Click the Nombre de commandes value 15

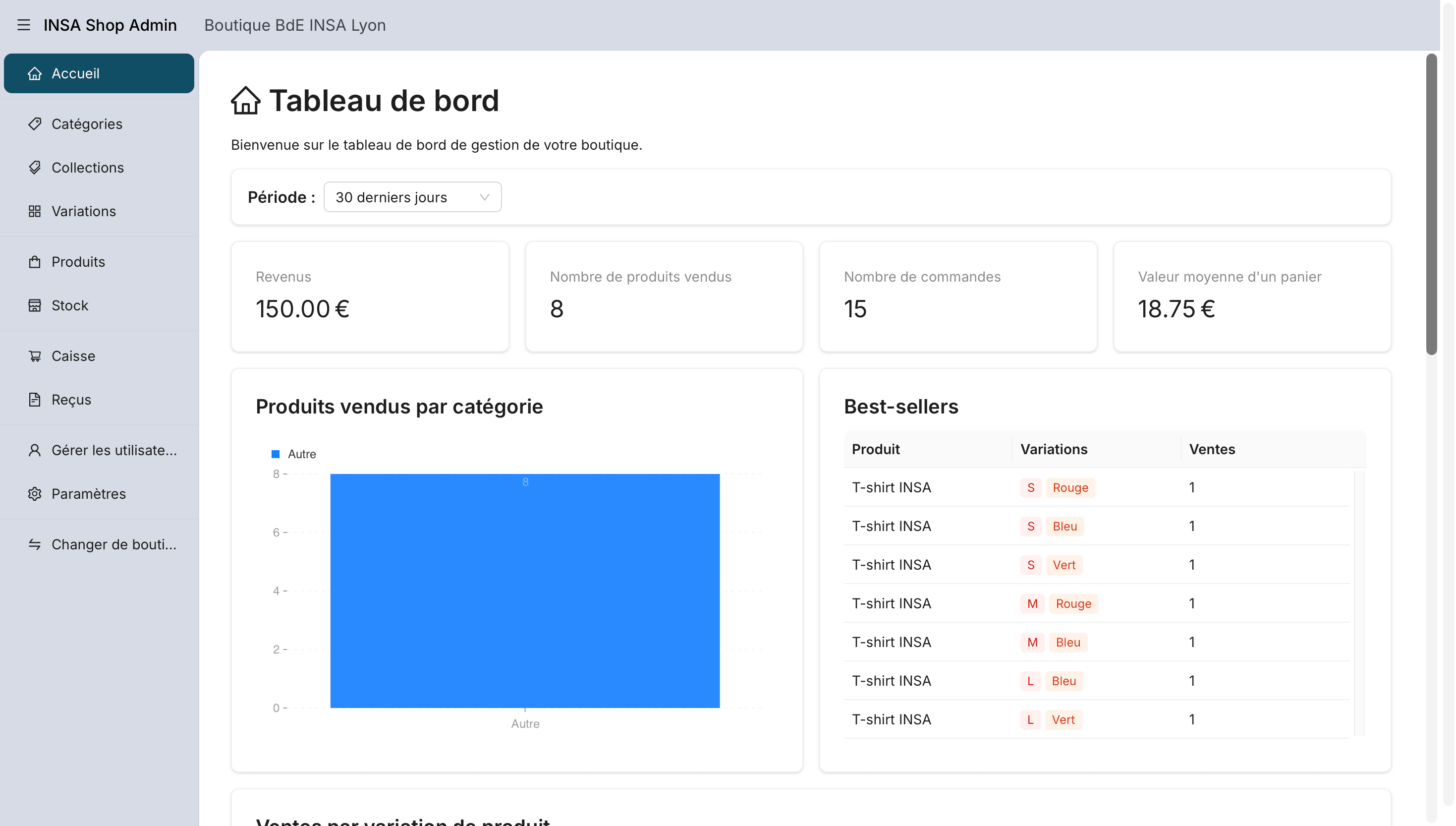coord(855,309)
